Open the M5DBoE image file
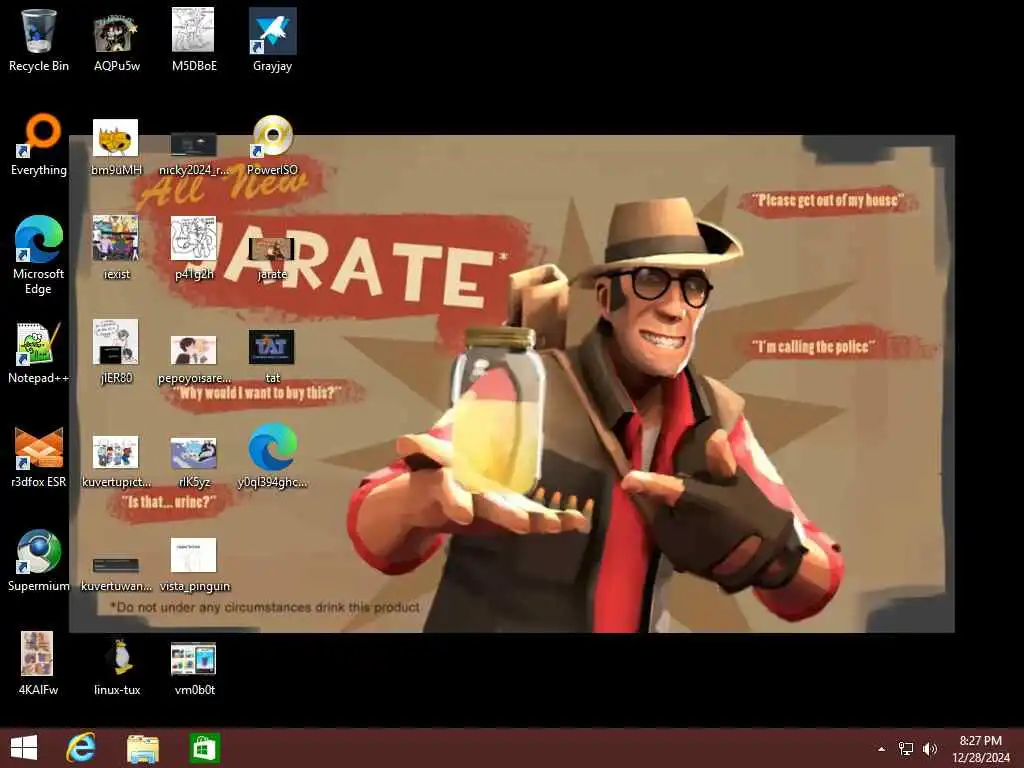Screen dimensions: 1024x768 [x=194, y=39]
